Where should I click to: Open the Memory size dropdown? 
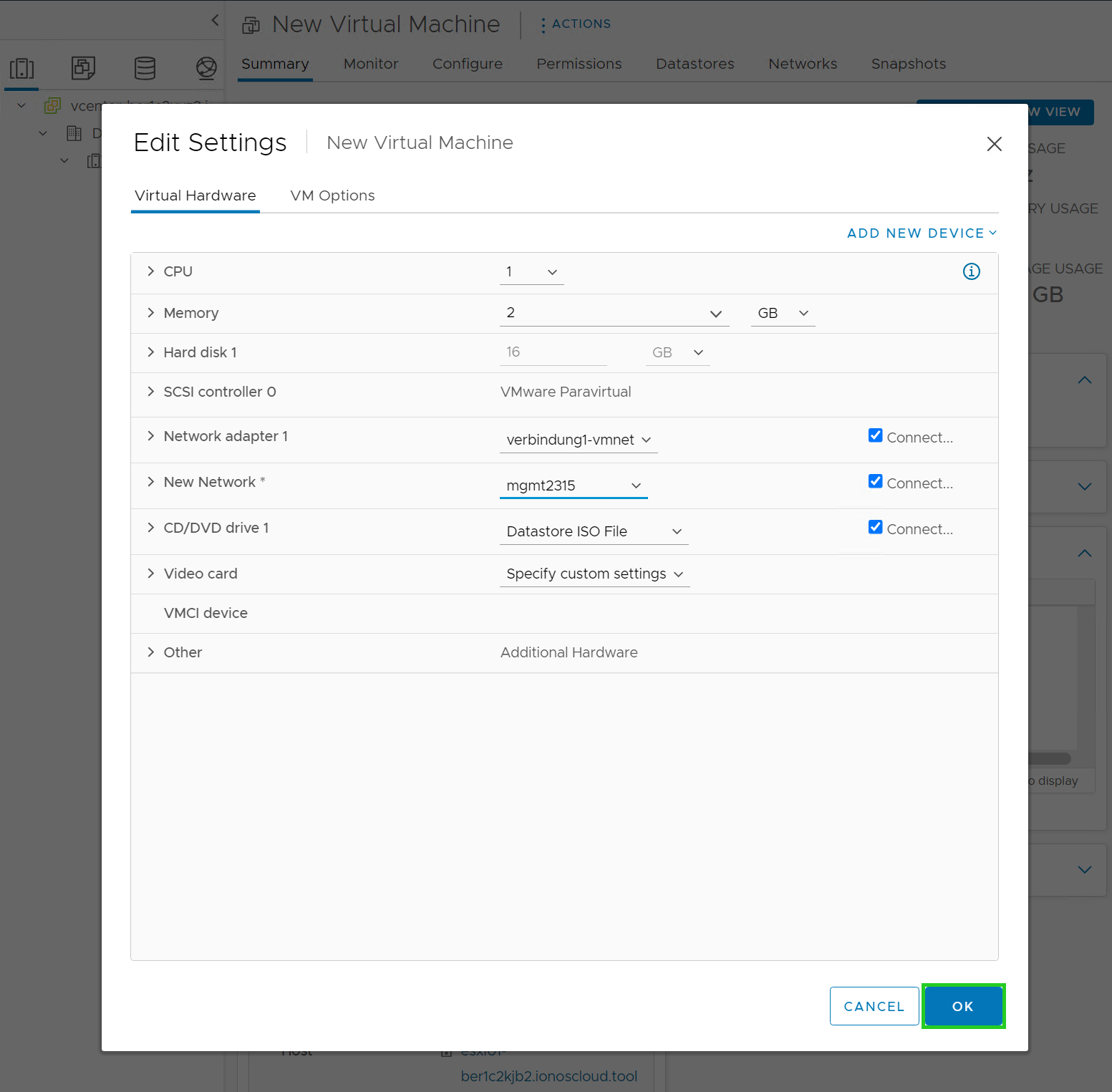614,314
